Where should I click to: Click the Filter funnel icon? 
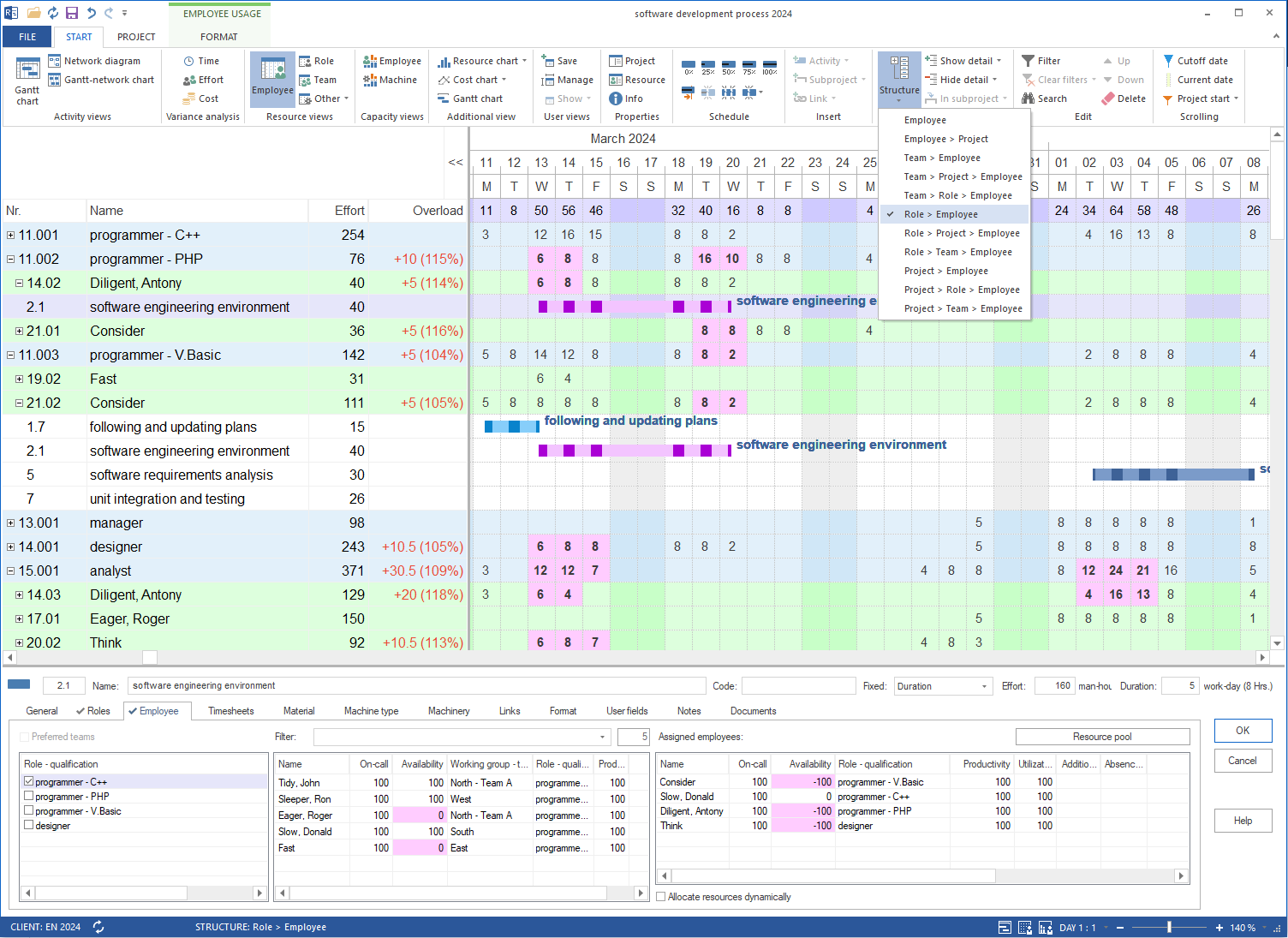click(x=1028, y=61)
